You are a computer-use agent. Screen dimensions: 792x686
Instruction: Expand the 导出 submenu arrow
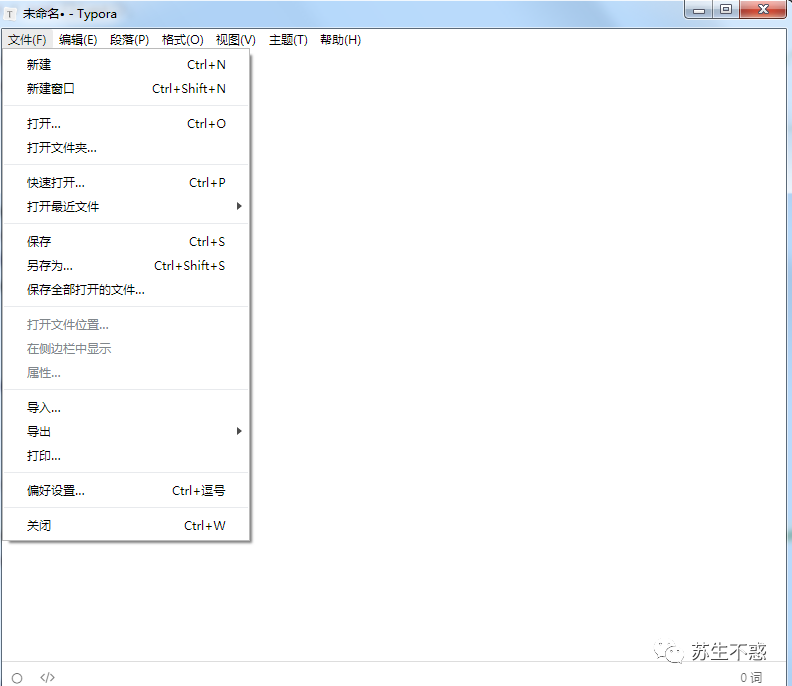[239, 431]
